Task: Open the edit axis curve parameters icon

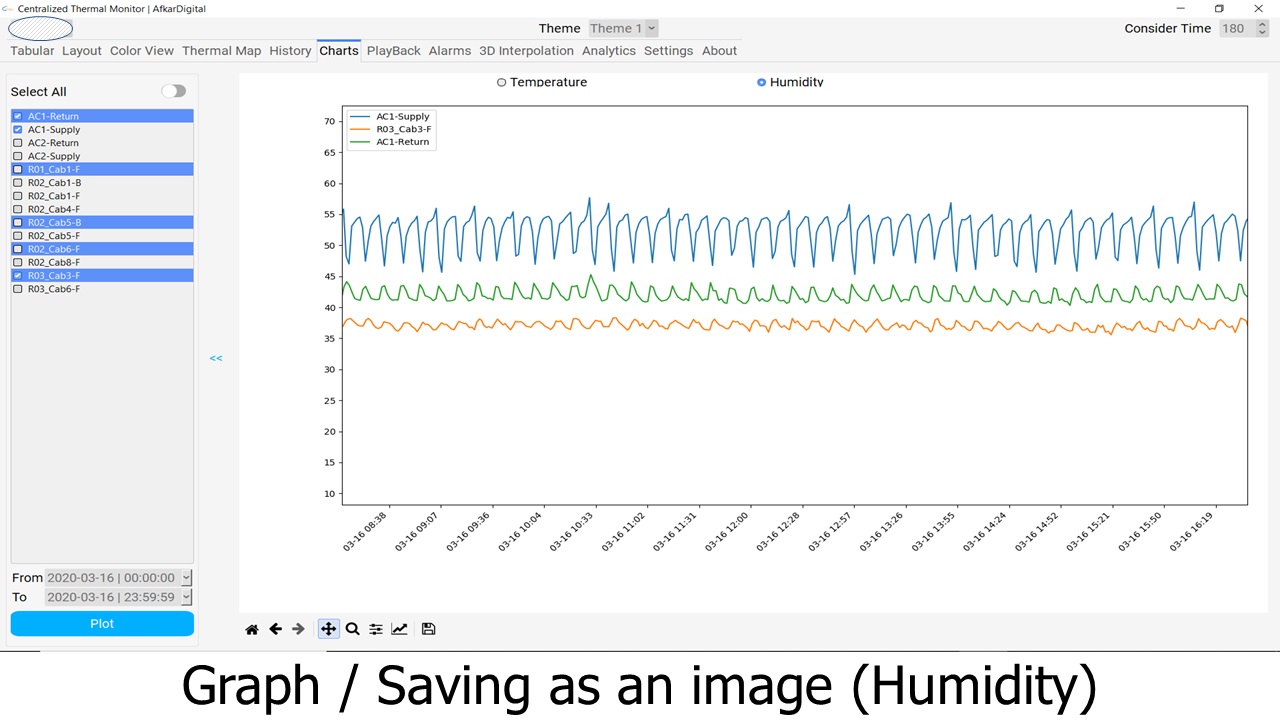Action: click(399, 629)
